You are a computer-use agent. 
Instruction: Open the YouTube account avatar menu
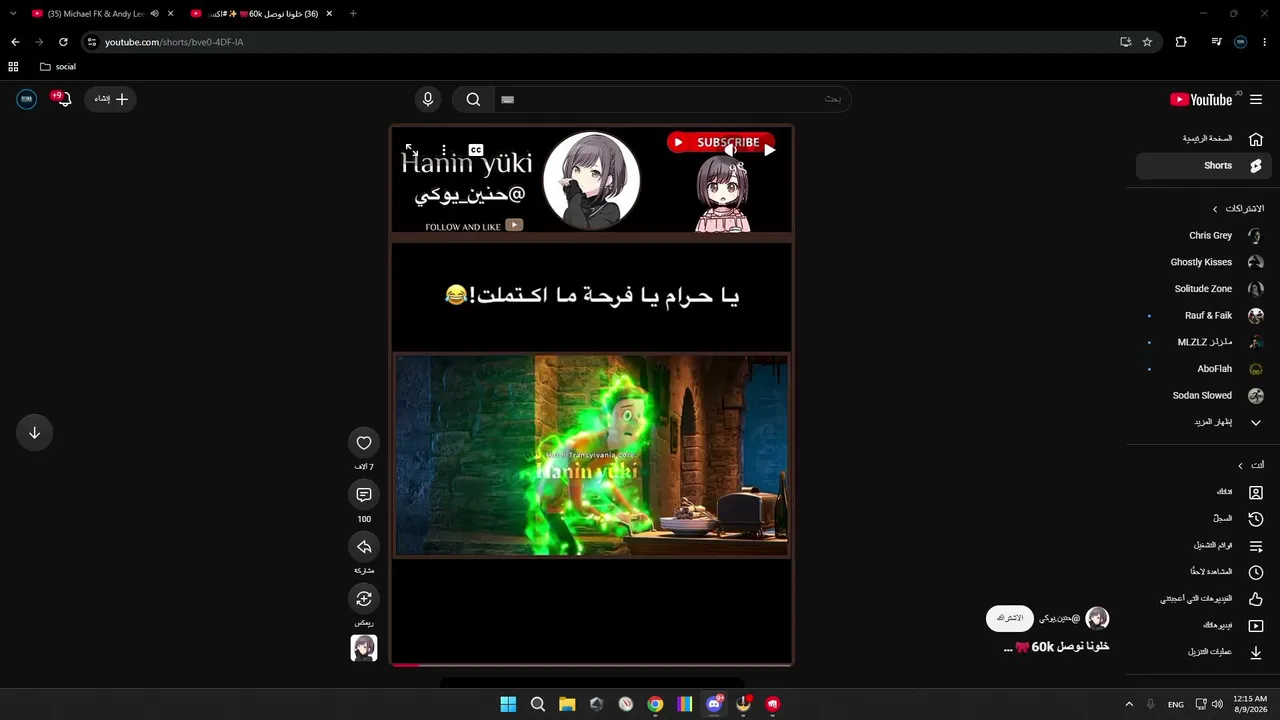[x=27, y=99]
